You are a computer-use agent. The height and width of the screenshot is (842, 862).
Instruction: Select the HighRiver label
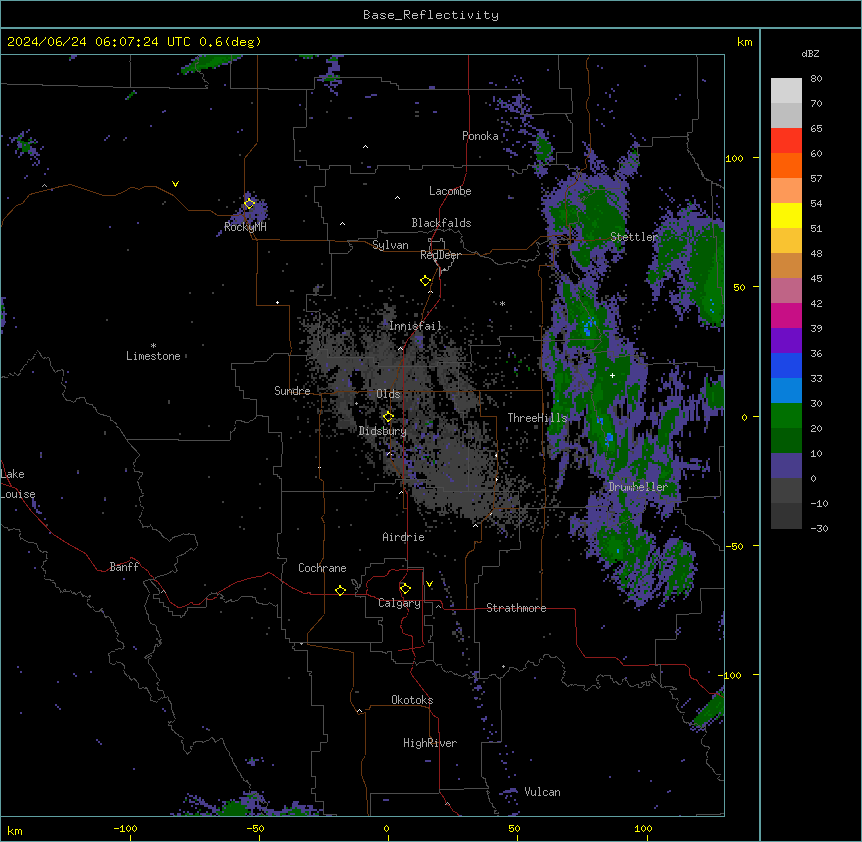[430, 743]
